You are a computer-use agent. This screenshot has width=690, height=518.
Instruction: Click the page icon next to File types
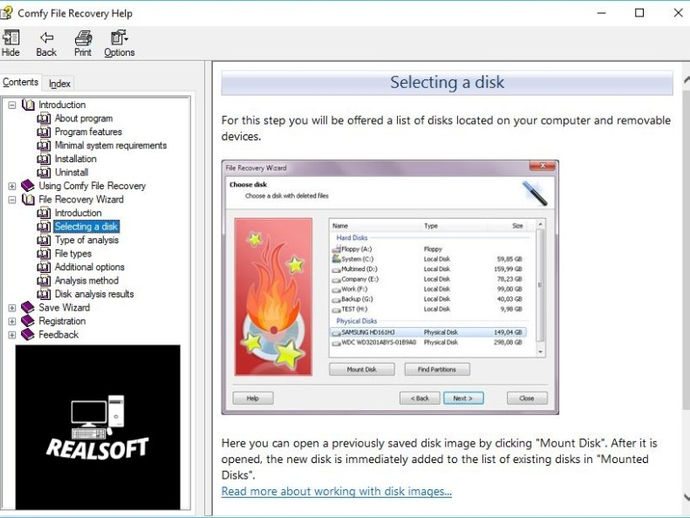tap(44, 254)
